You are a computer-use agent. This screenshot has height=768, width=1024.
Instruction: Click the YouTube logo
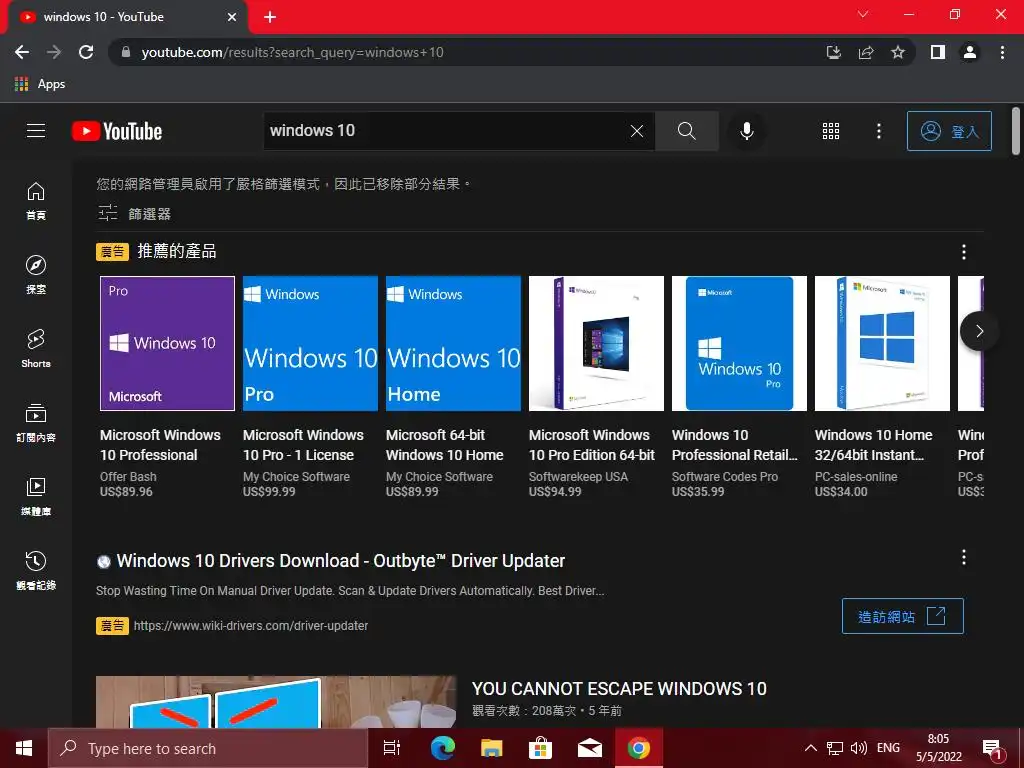pyautogui.click(x=117, y=131)
